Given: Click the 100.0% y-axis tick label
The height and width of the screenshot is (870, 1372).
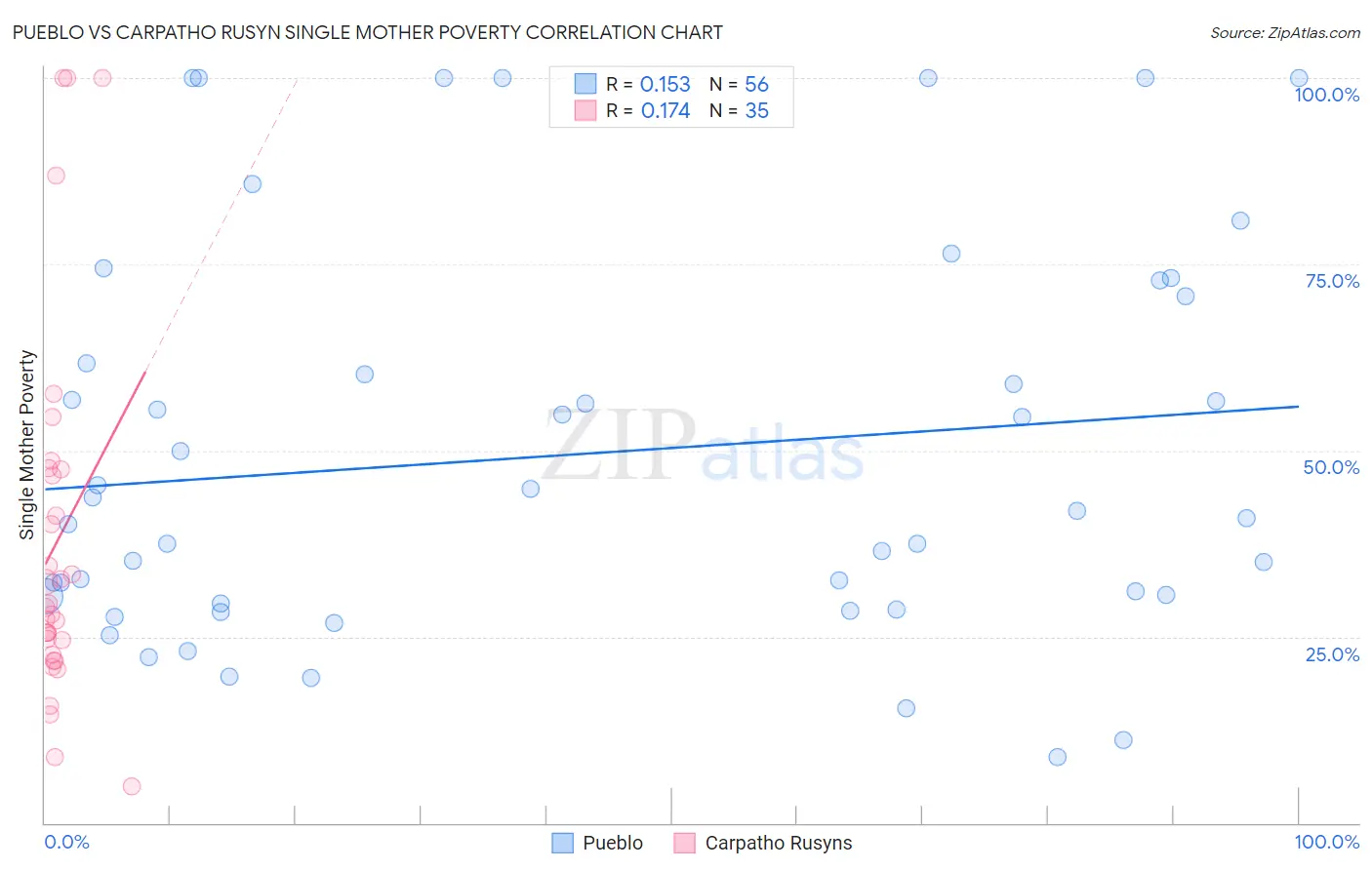Looking at the screenshot, I should coord(1327,95).
